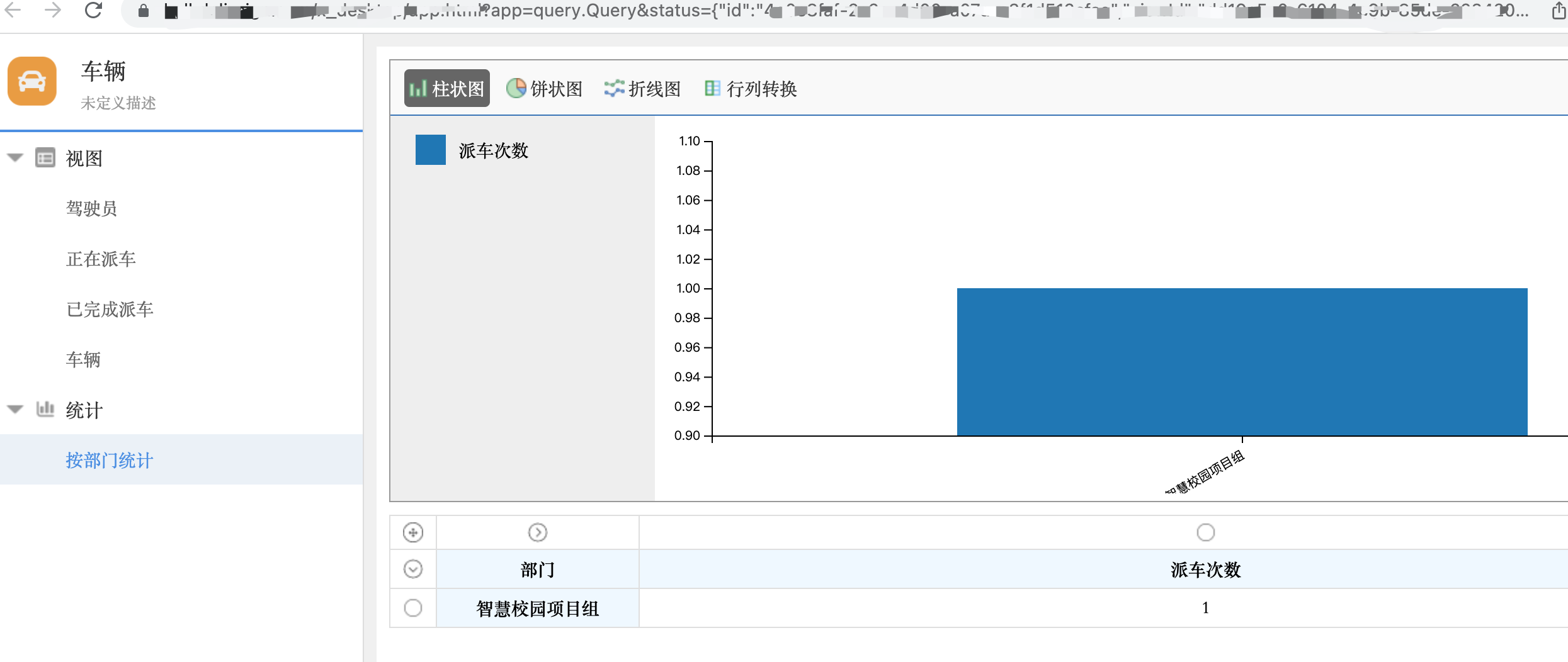Click the value 1 cell in the table

click(x=1205, y=608)
